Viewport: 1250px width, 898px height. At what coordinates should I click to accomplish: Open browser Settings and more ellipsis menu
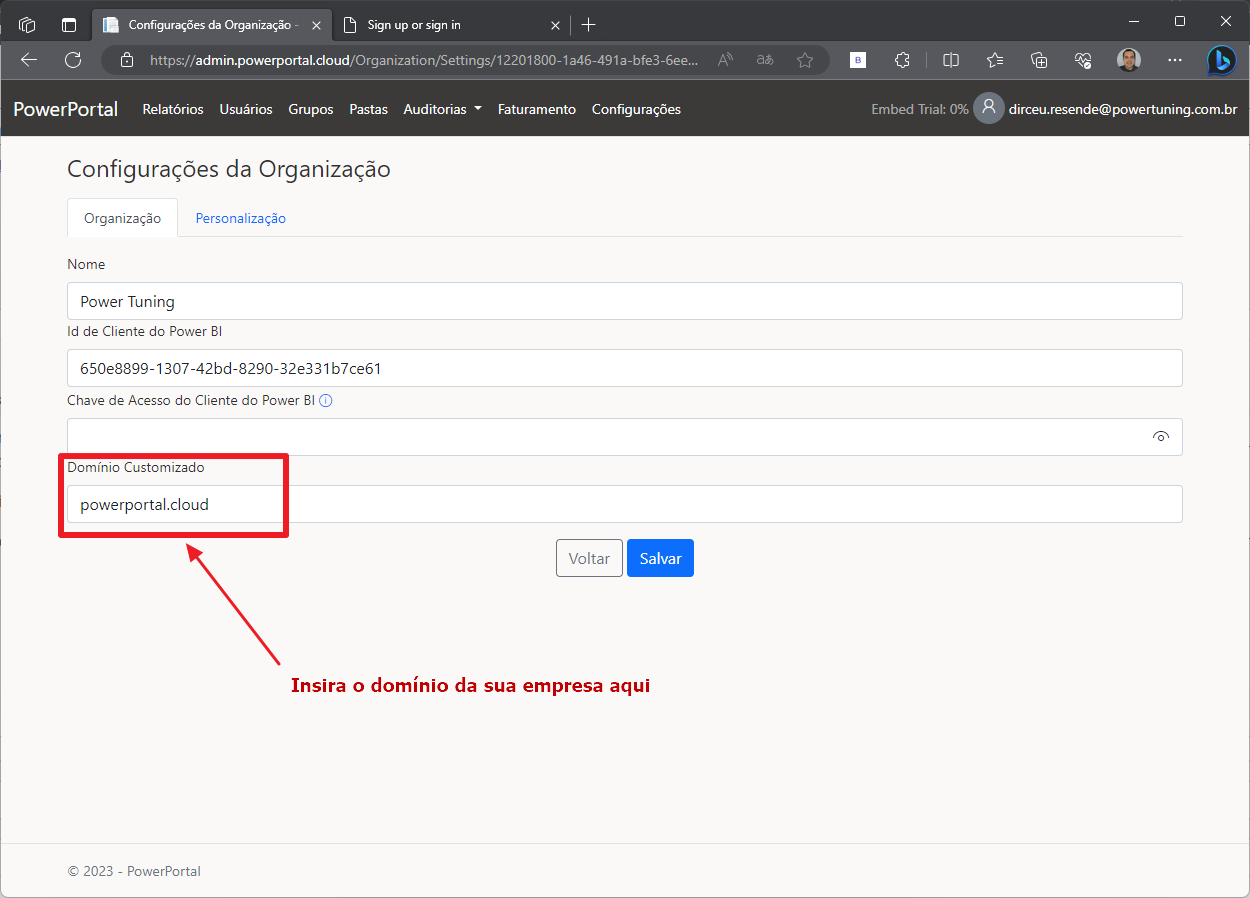coord(1175,60)
